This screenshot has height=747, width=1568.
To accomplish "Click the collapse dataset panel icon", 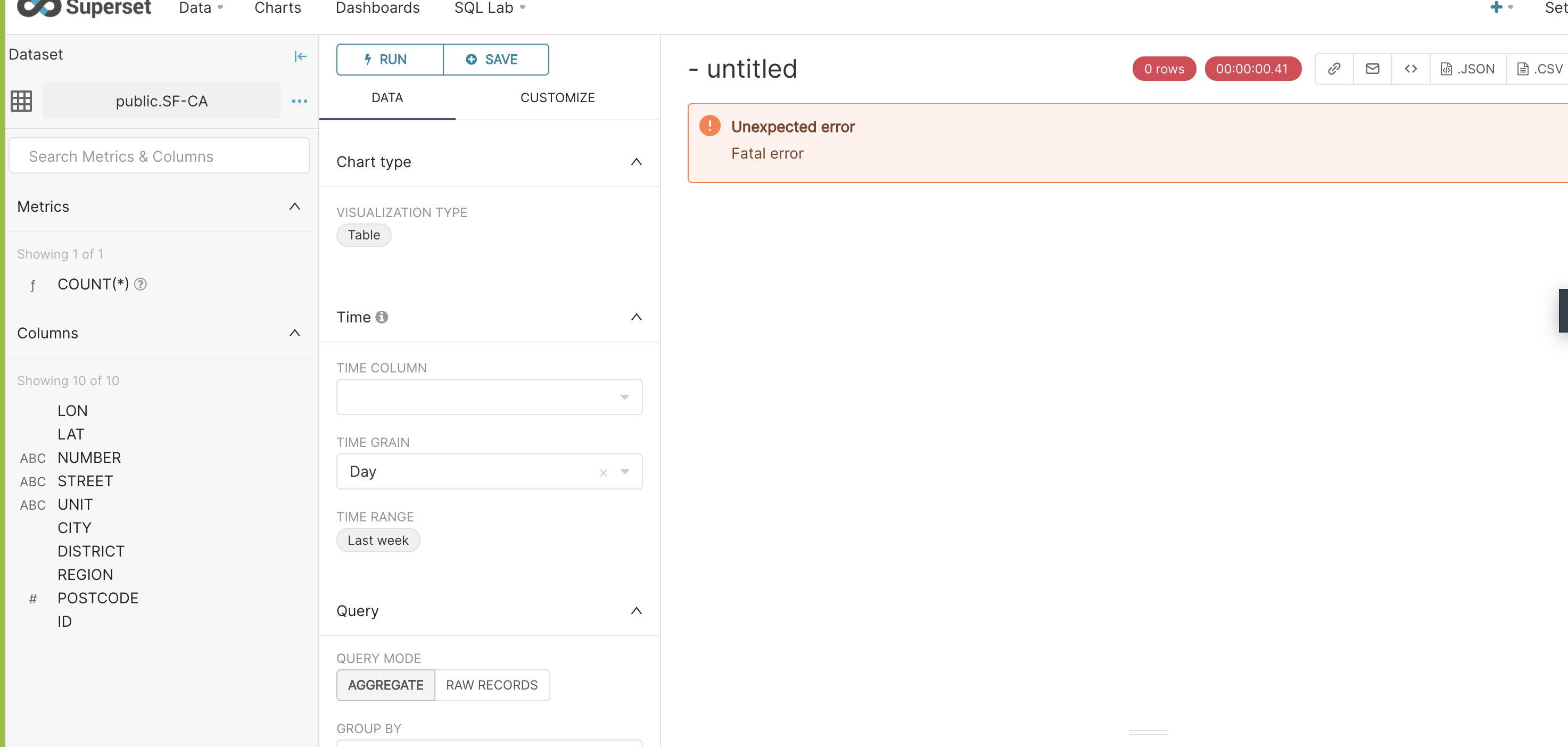I will (300, 56).
